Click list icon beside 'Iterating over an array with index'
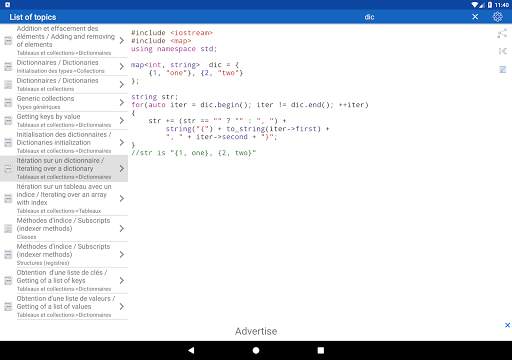 (8, 199)
